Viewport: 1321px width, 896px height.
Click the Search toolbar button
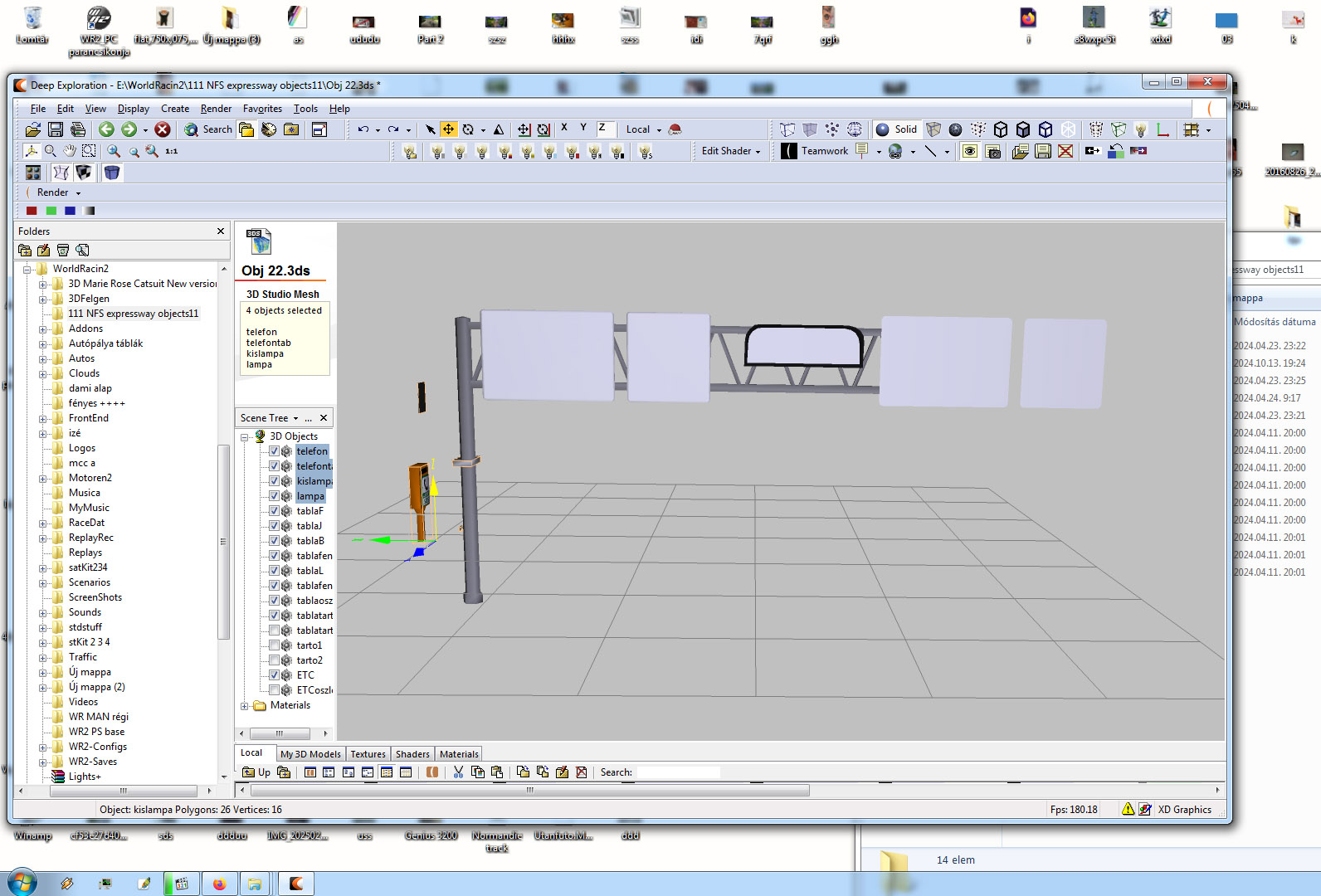pos(208,129)
